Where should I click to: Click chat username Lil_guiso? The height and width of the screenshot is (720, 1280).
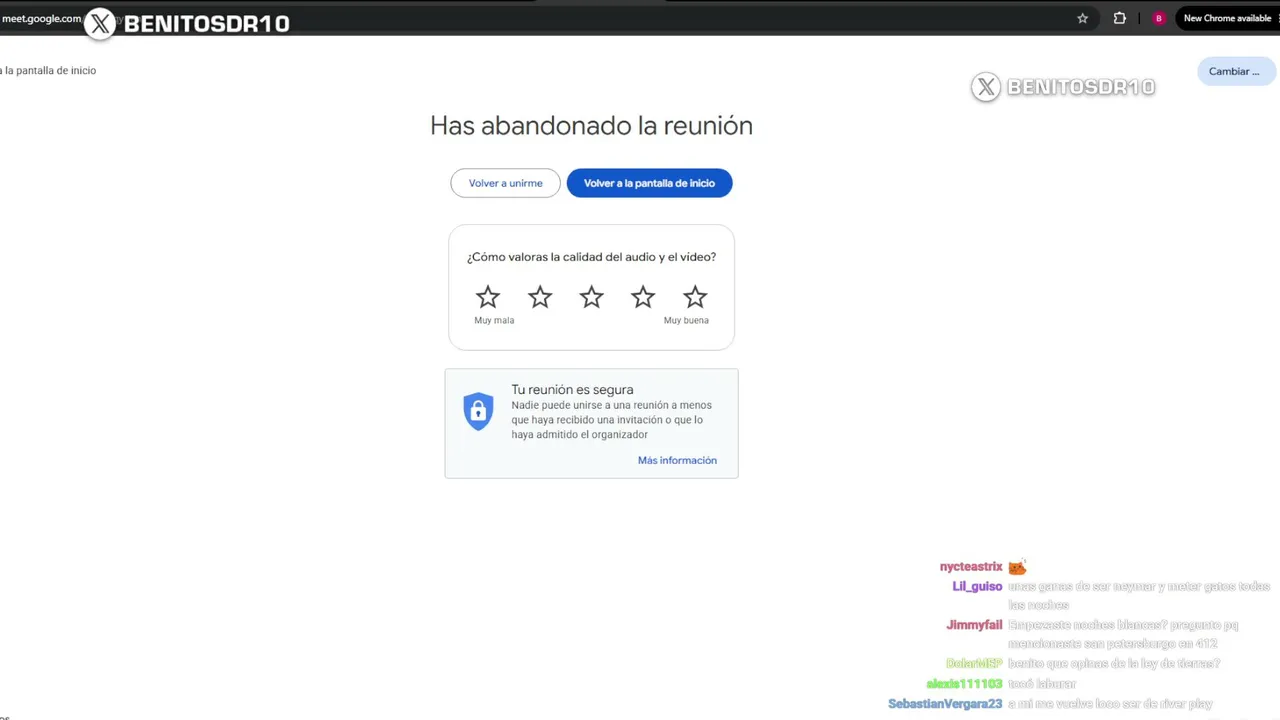click(x=977, y=587)
